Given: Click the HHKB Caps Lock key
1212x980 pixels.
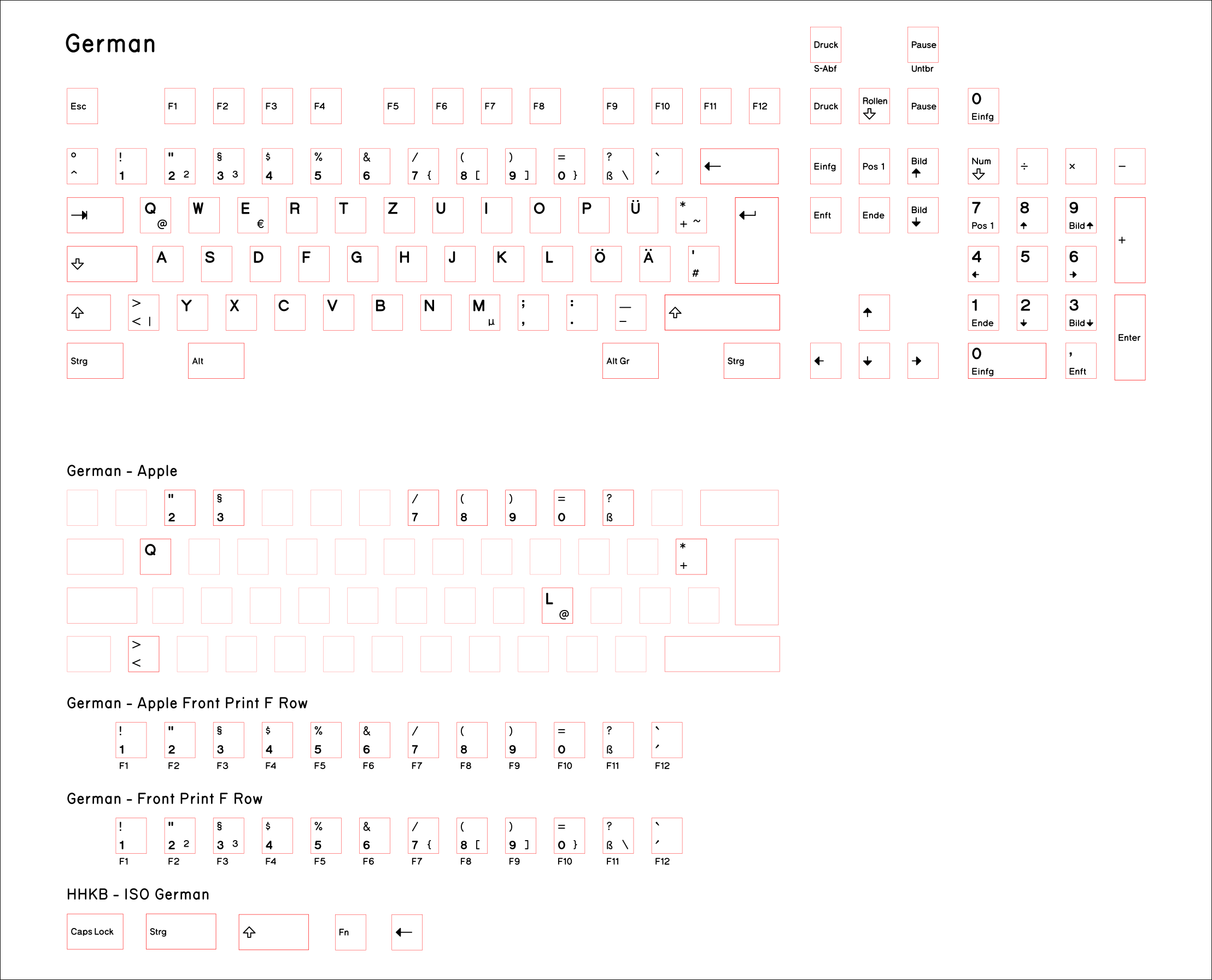Looking at the screenshot, I should [94, 931].
